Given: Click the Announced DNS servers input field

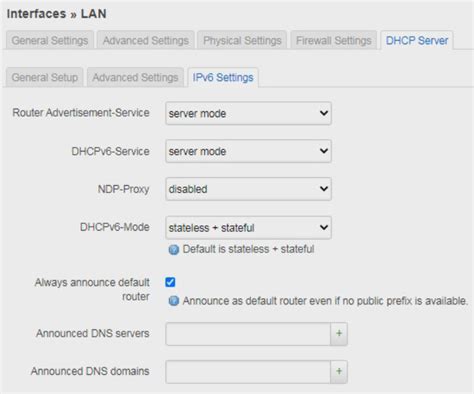Looking at the screenshot, I should point(248,334).
